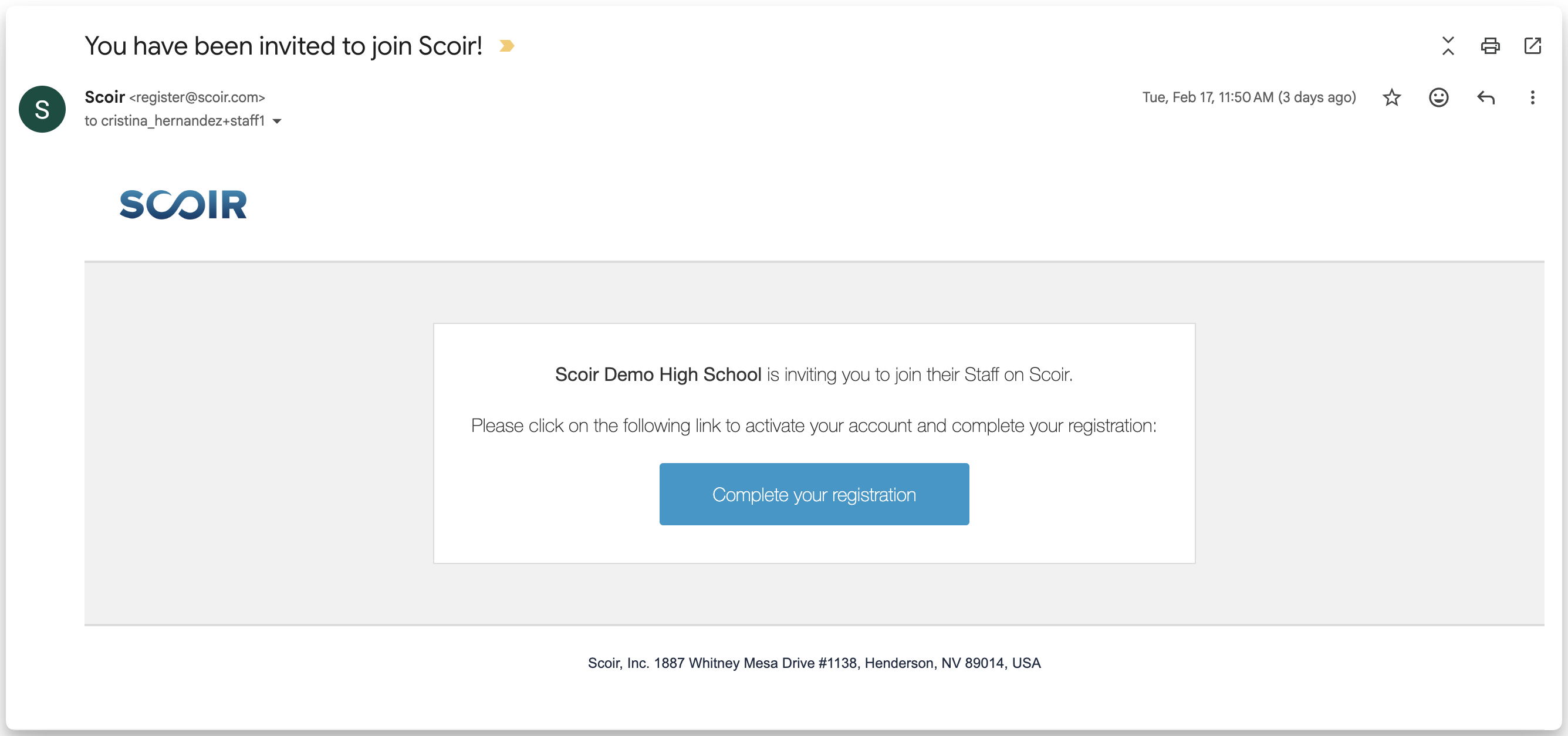Click the Scoir logo image

click(x=183, y=205)
